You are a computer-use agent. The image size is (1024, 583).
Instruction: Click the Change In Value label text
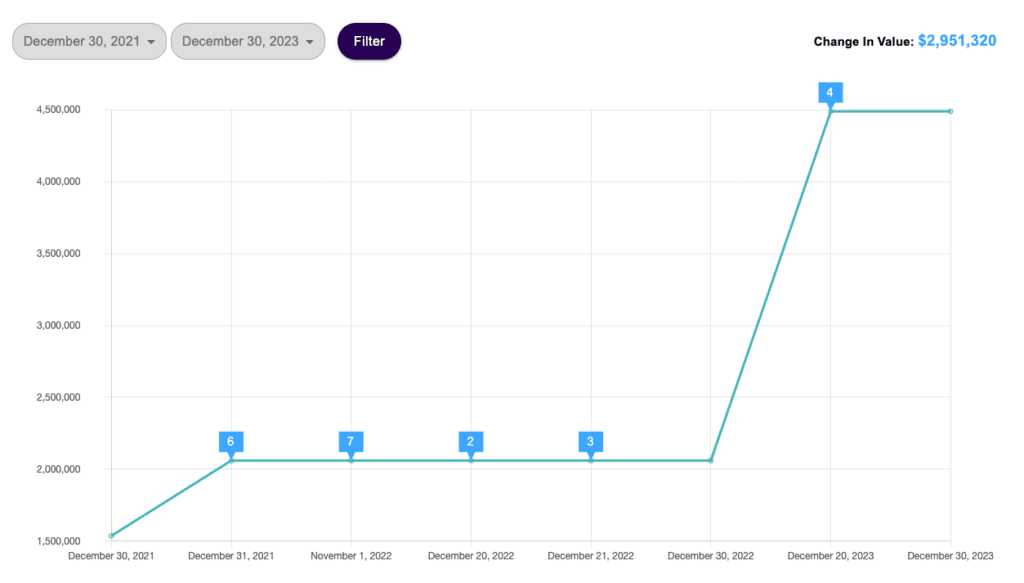point(863,42)
